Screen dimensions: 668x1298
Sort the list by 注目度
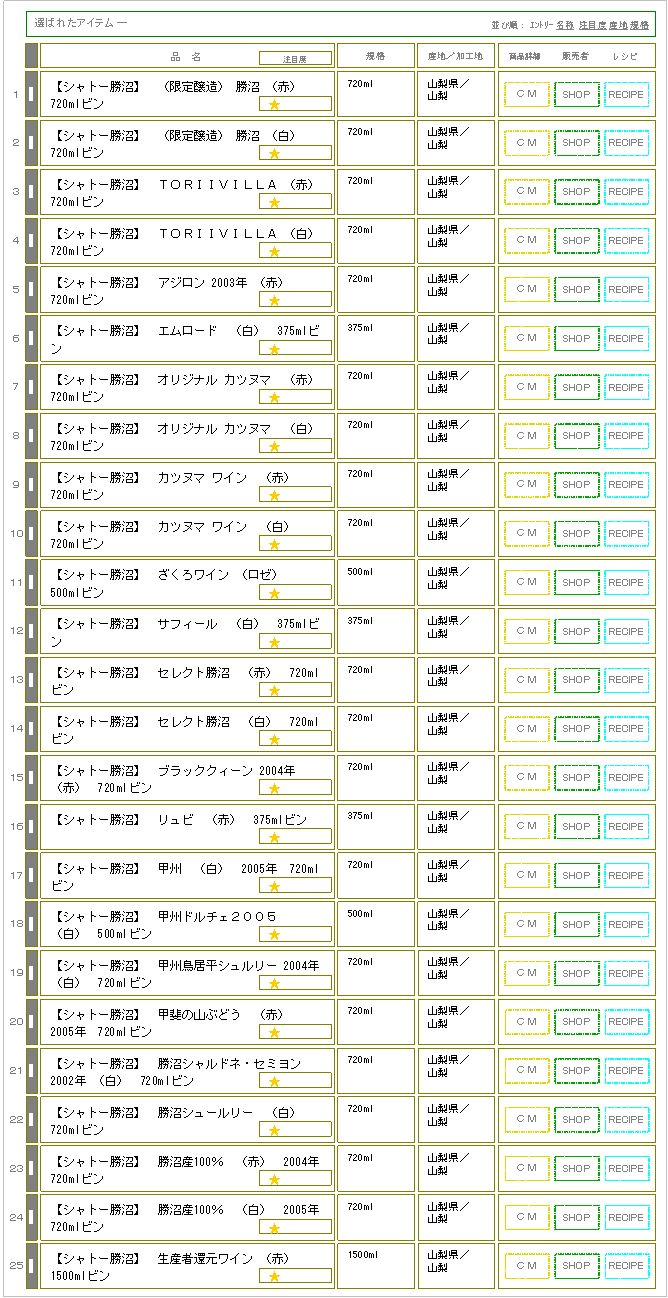coord(592,24)
